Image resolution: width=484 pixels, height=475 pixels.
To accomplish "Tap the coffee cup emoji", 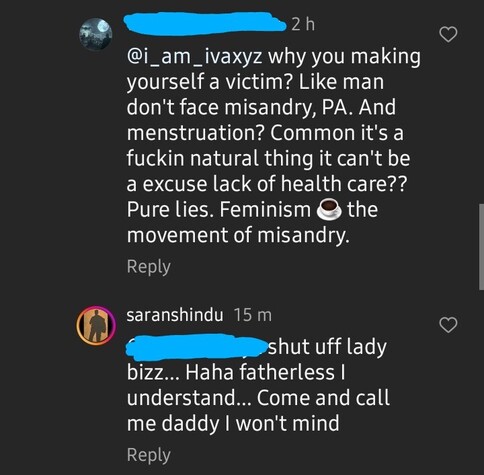I will 329,210.
